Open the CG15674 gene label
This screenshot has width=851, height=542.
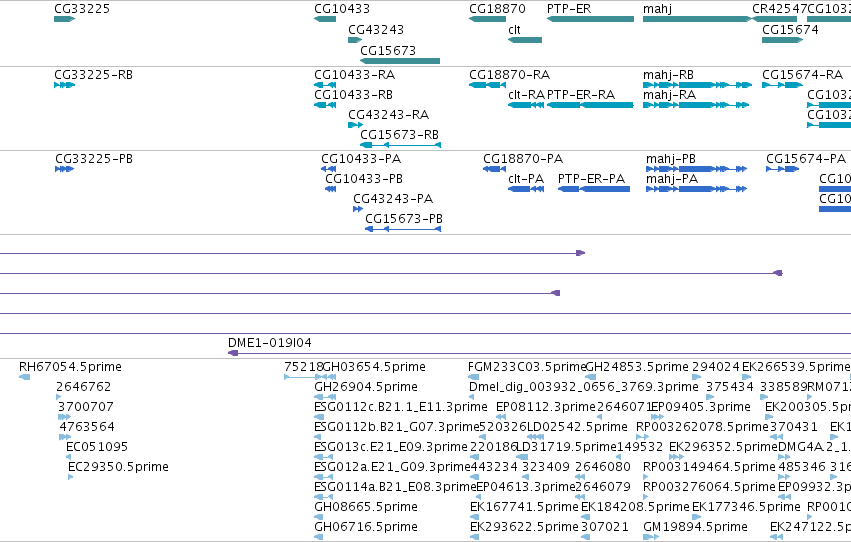click(790, 29)
